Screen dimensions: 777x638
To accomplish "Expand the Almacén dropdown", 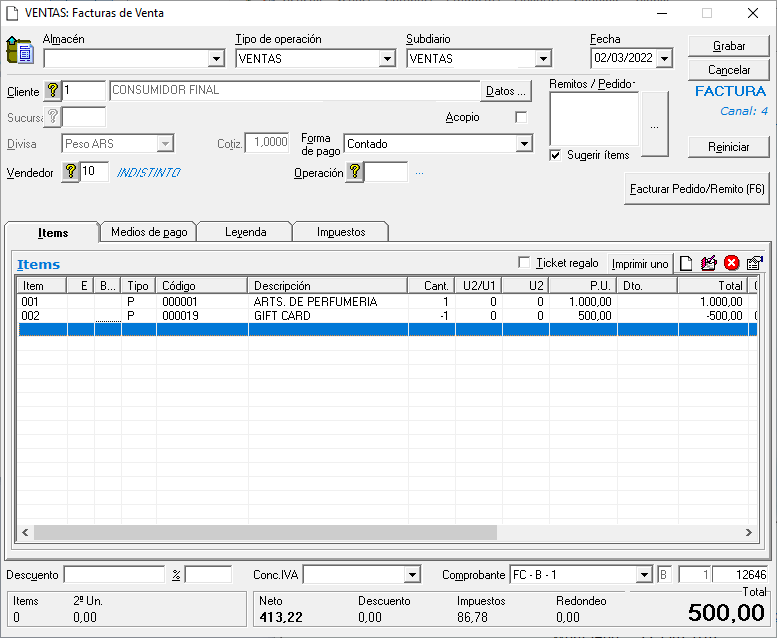I will 217,59.
